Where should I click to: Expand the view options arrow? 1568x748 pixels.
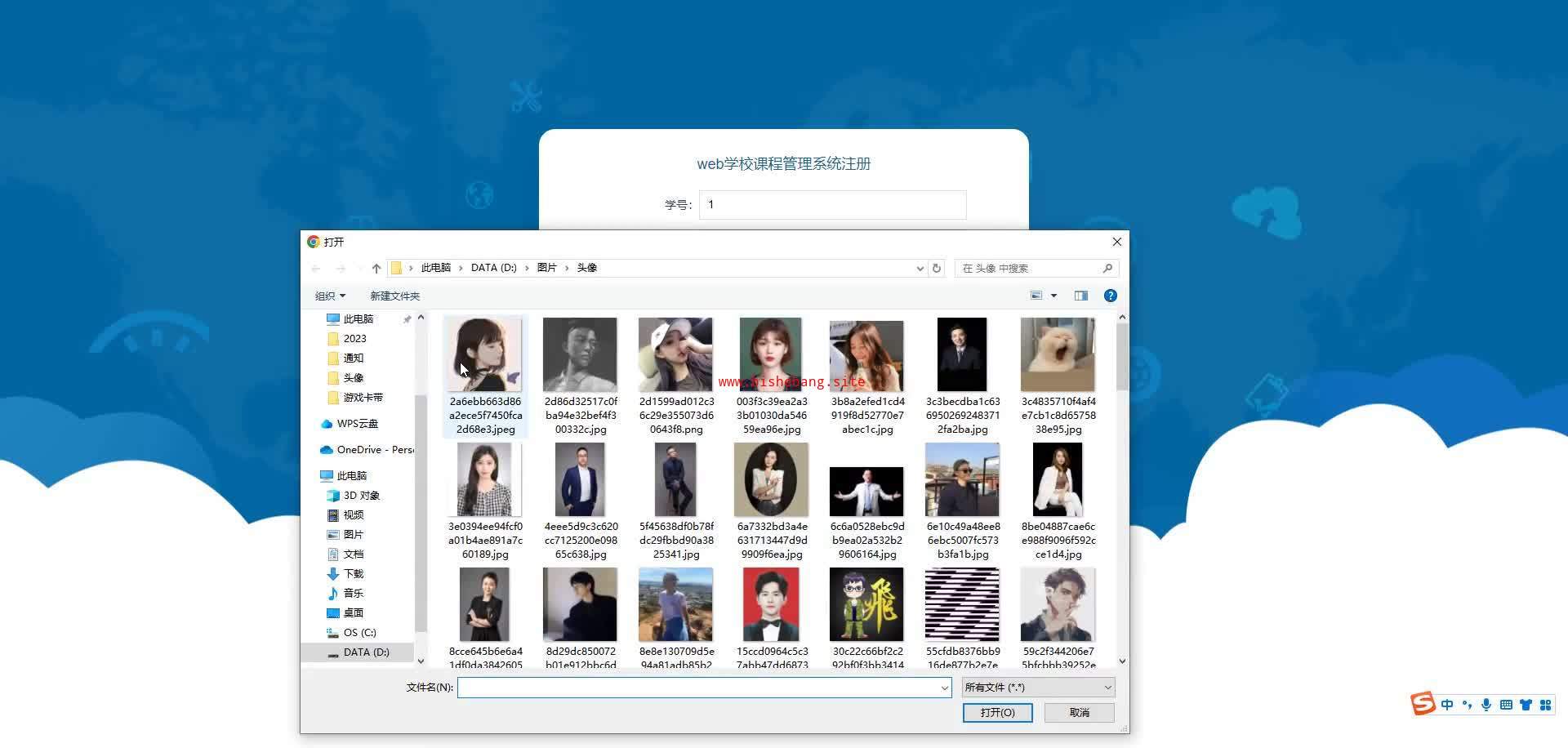tap(1053, 296)
